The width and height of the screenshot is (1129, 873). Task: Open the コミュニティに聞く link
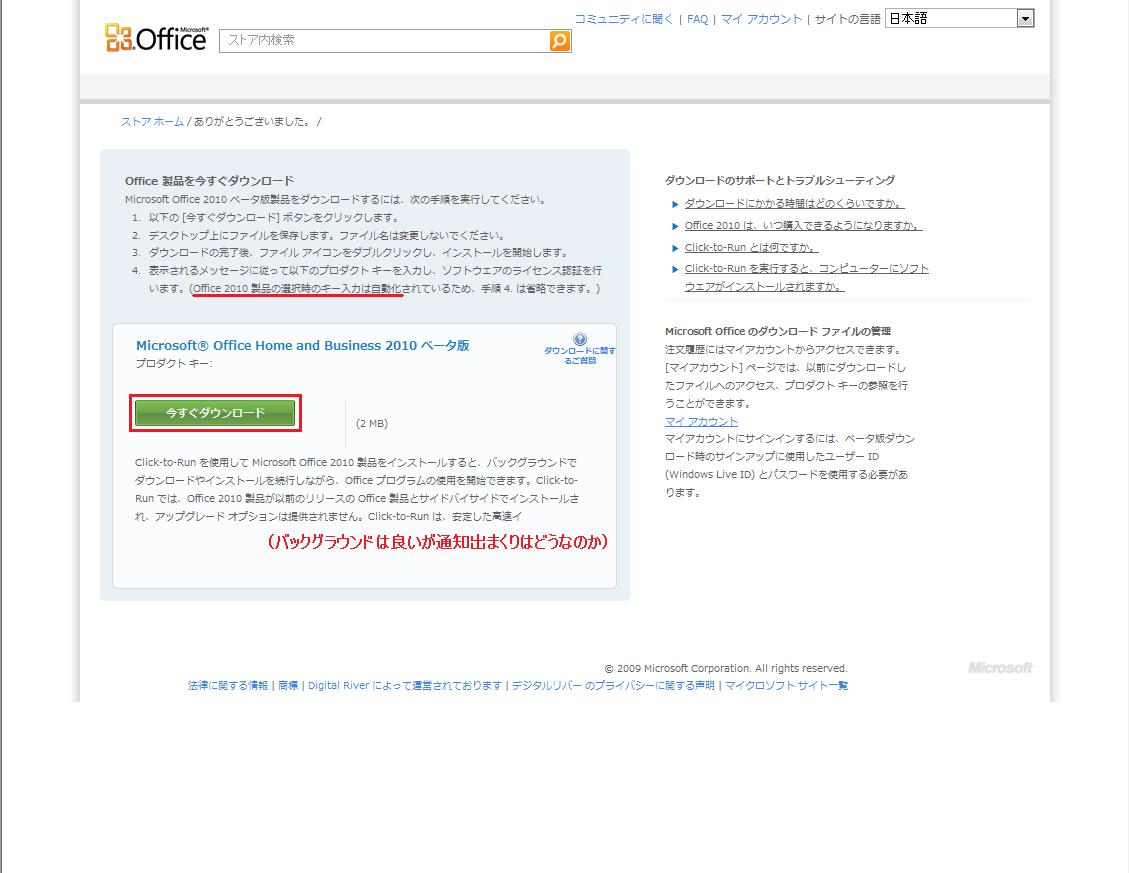(624, 19)
